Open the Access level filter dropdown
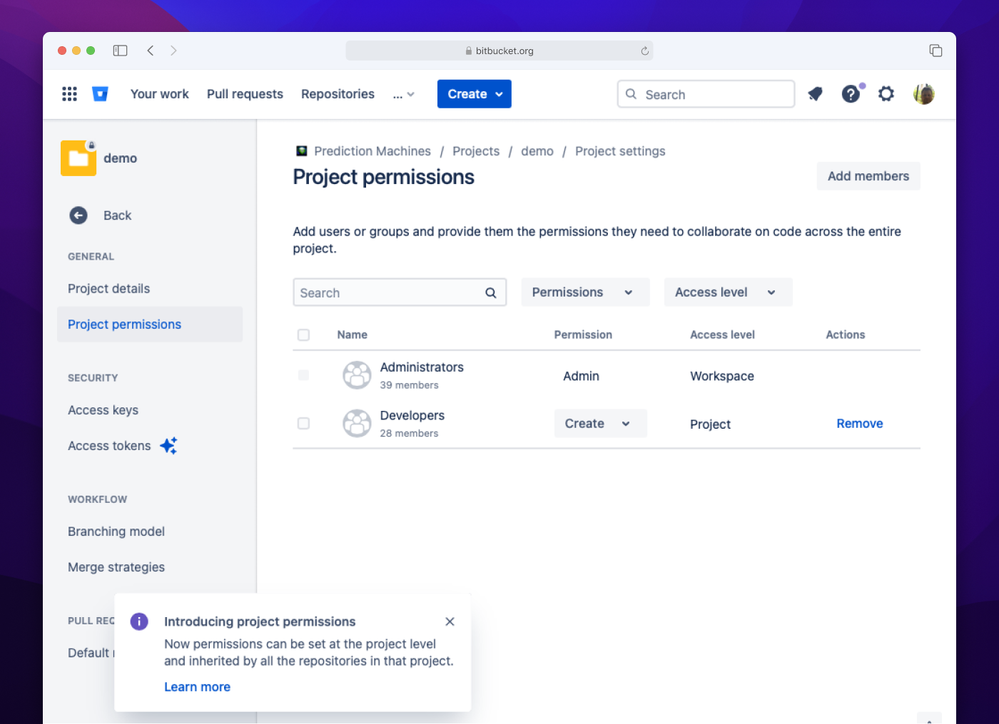Screen dimensions: 999x724 [x=727, y=292]
